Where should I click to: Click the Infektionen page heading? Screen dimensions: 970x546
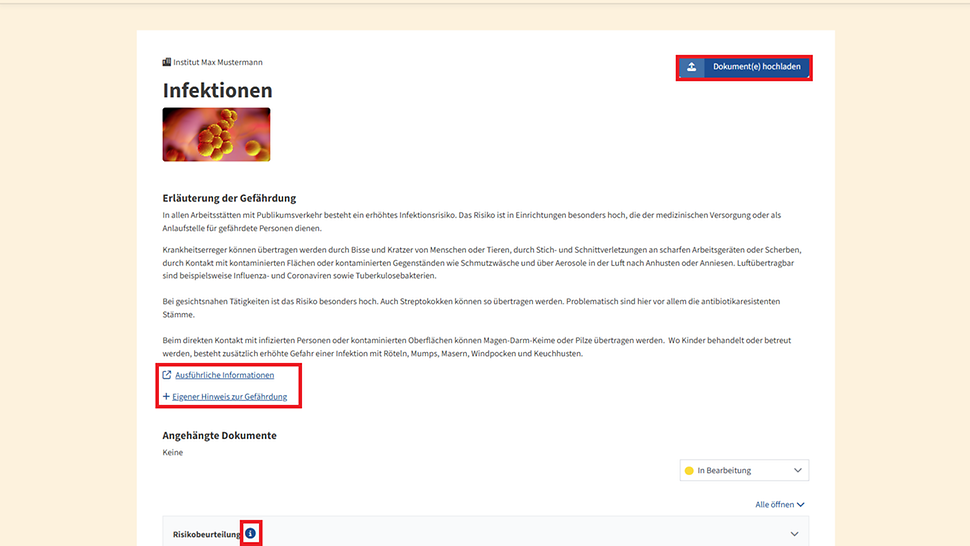pyautogui.click(x=217, y=90)
